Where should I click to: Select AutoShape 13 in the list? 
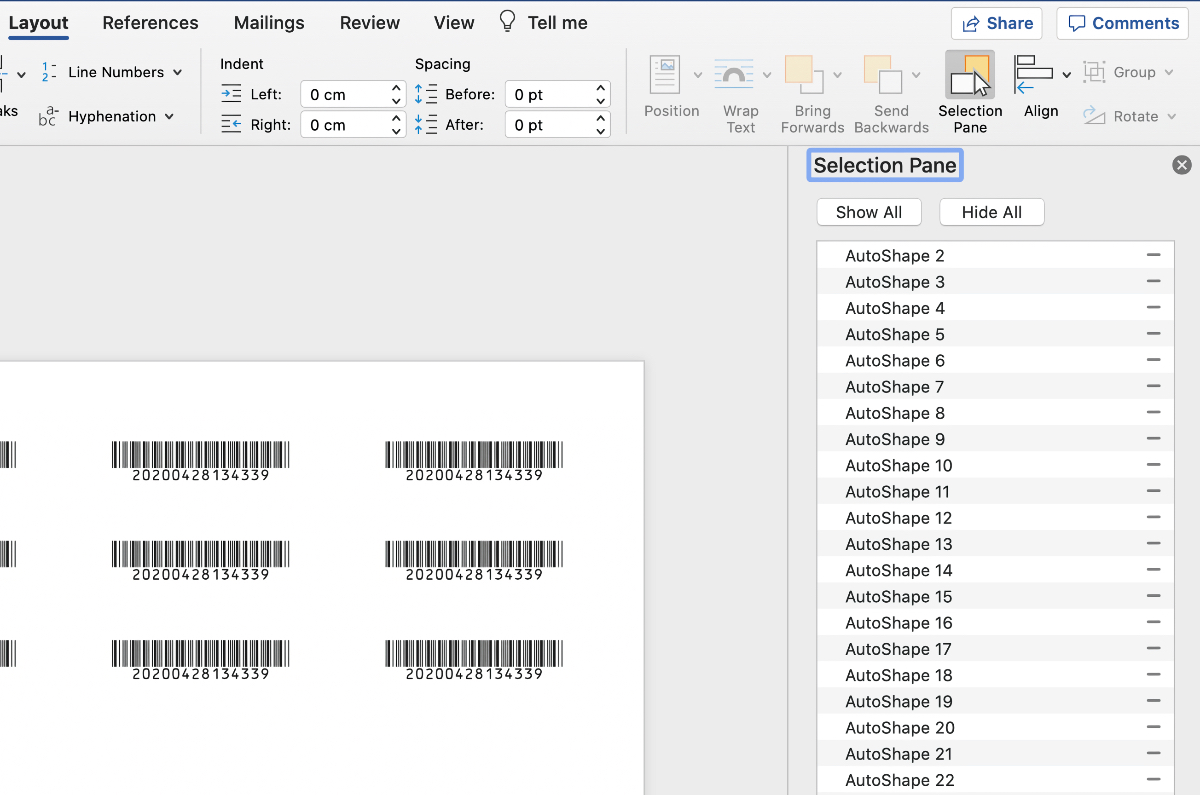point(995,544)
